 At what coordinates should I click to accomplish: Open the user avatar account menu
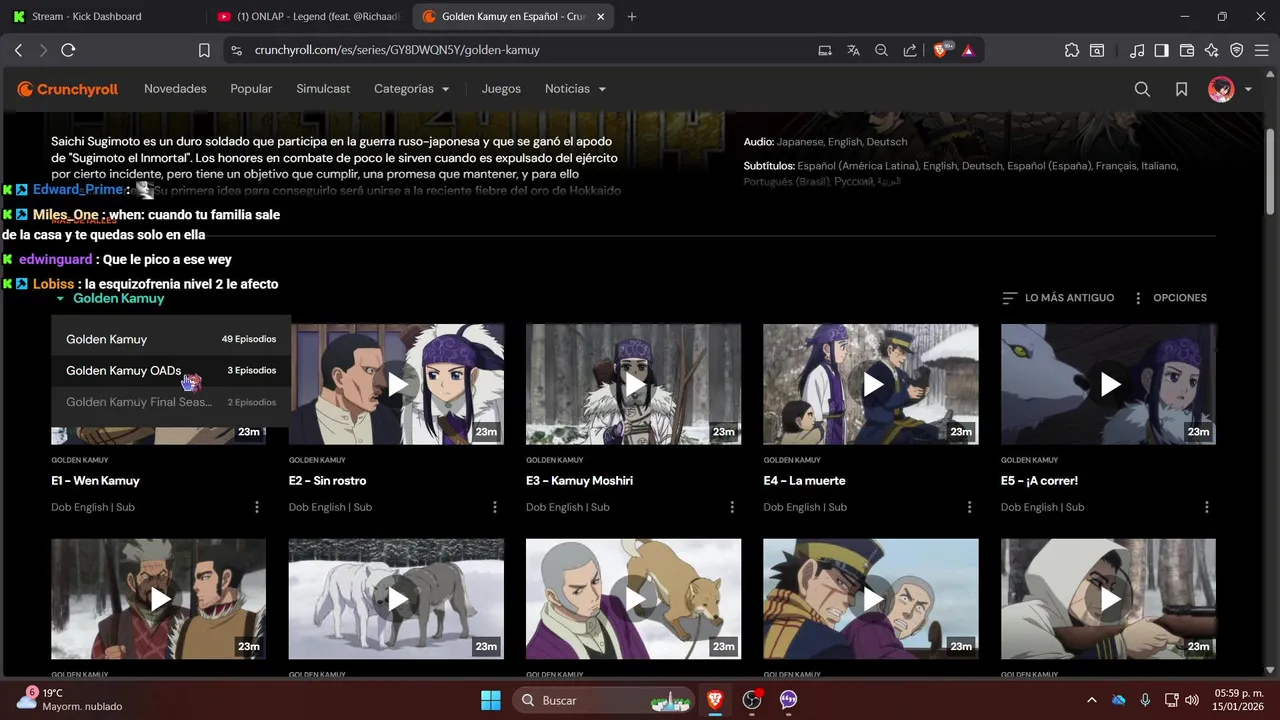coord(1230,89)
